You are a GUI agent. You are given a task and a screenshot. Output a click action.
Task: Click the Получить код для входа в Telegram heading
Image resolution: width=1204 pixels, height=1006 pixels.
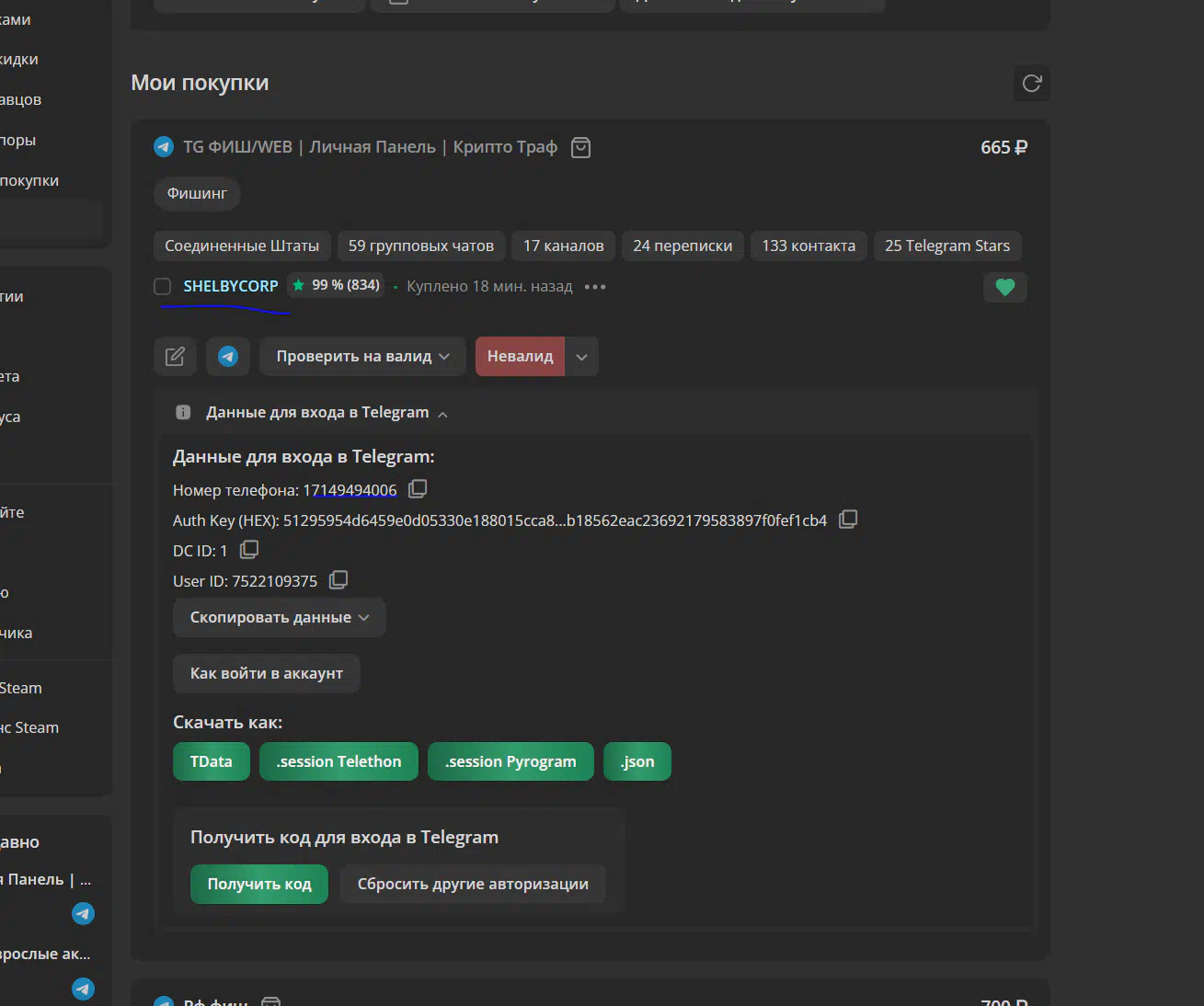344,838
